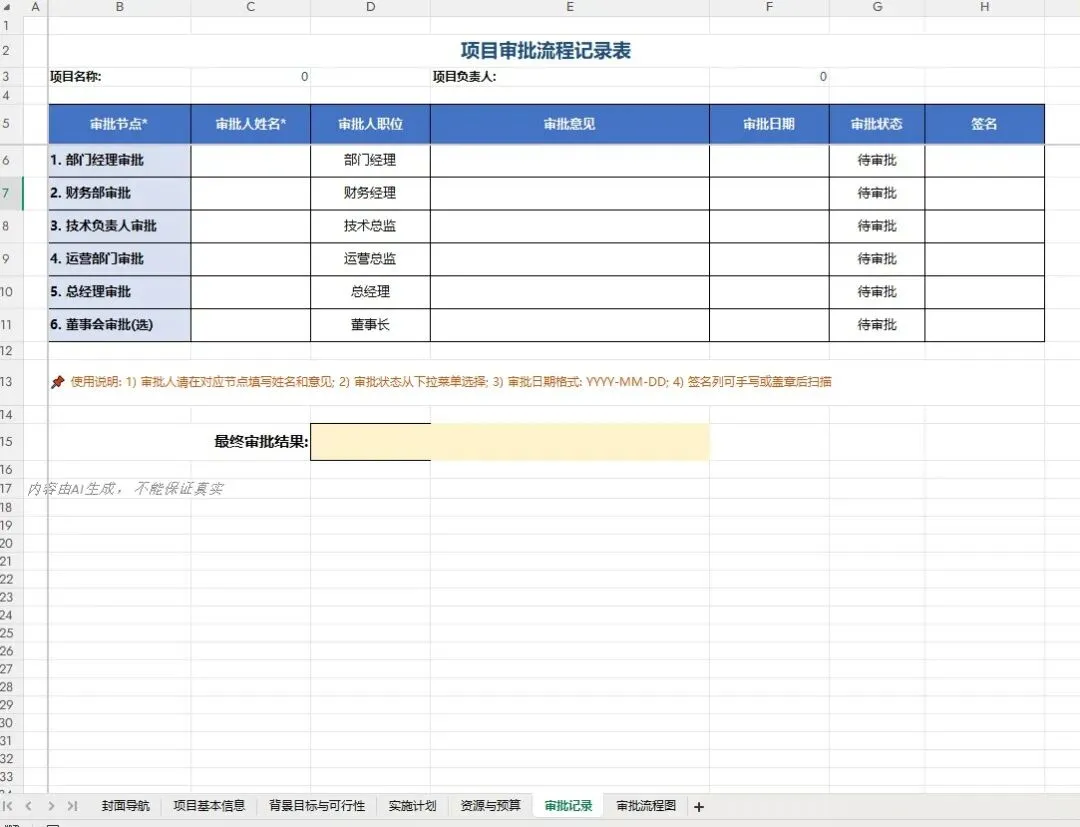Open the 背景目标与可行性 sheet tab
Screen dimensions: 1080x827
[x=317, y=806]
